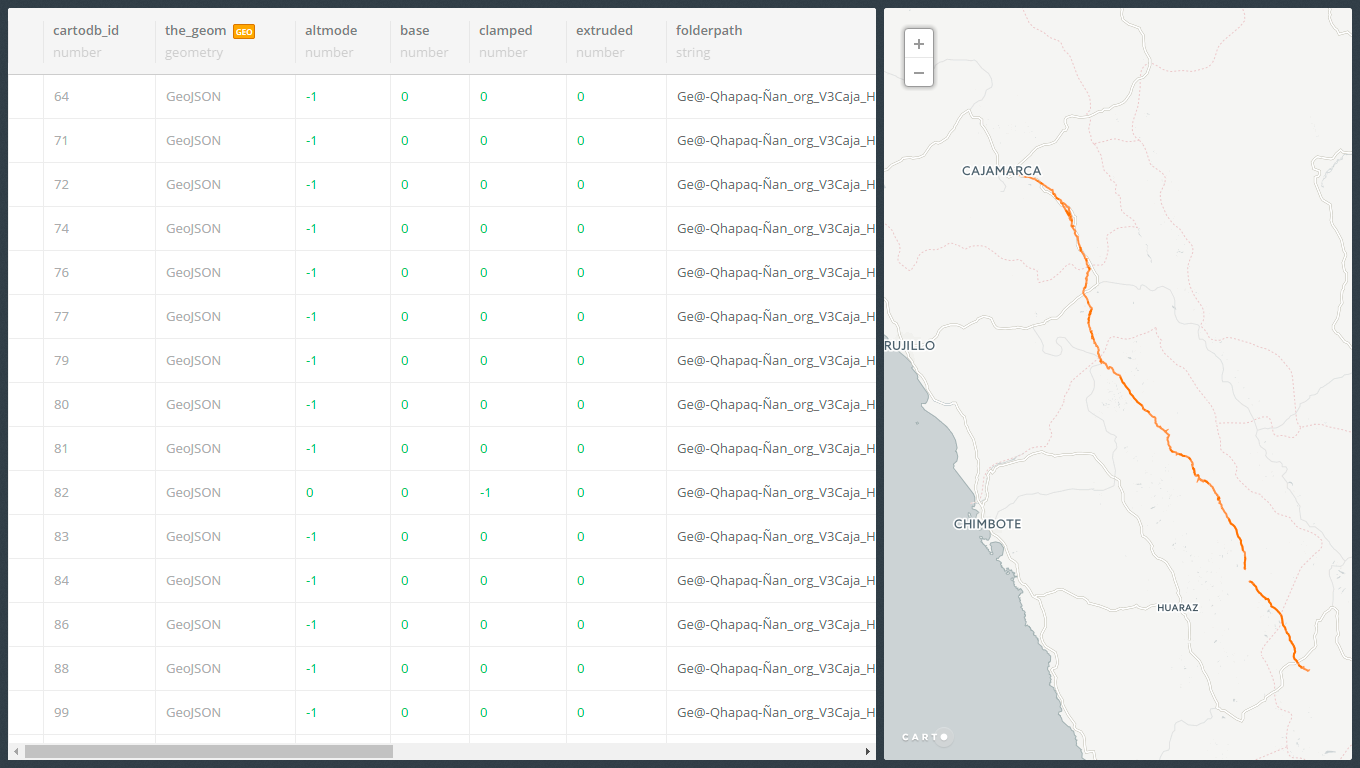Select the base column header

coord(415,30)
